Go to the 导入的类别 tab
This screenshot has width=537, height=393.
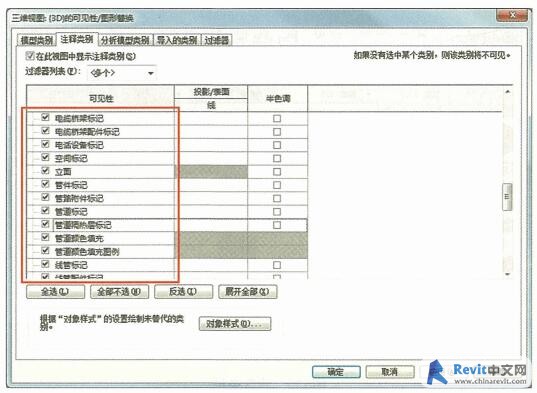(177, 40)
